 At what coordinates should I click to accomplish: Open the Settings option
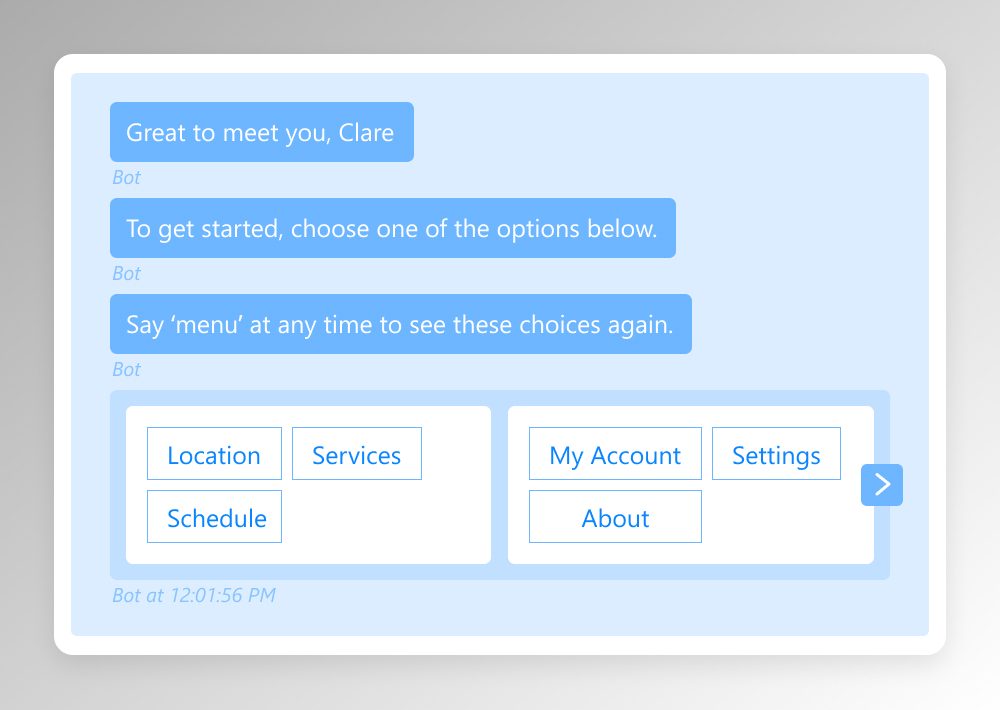tap(776, 455)
